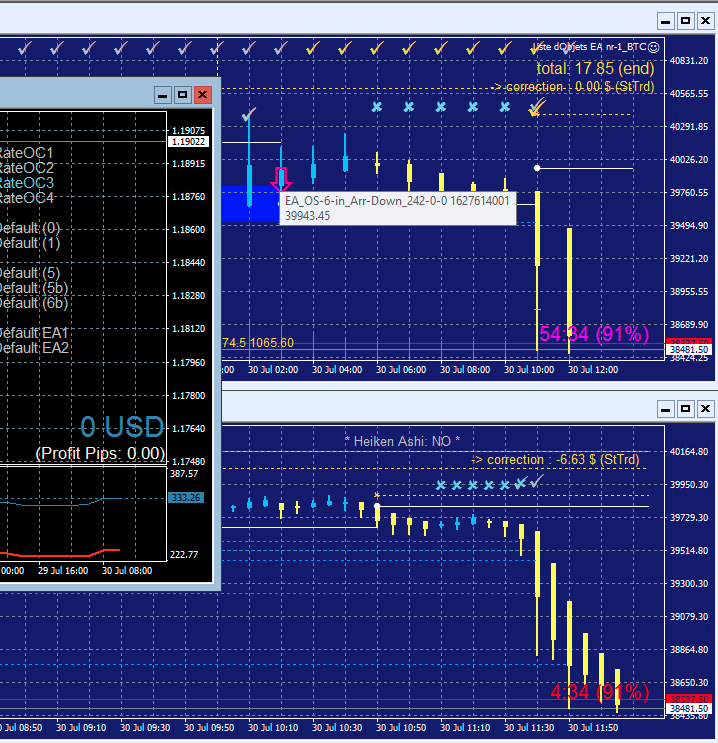Click the '(Profit Pips: 0.00)' label

tap(100, 453)
